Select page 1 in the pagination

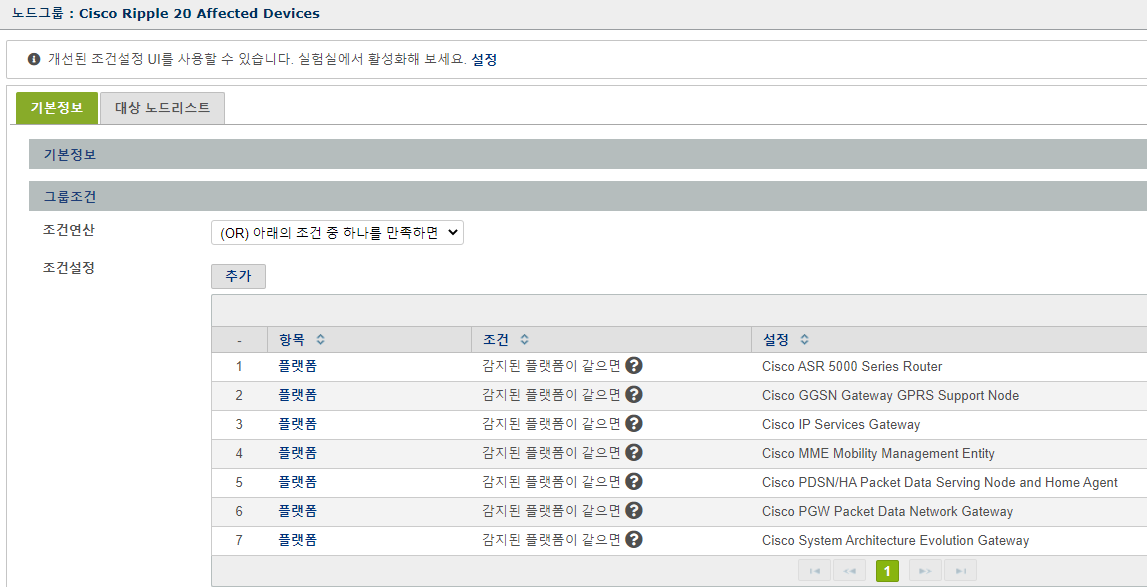pyautogui.click(x=887, y=571)
